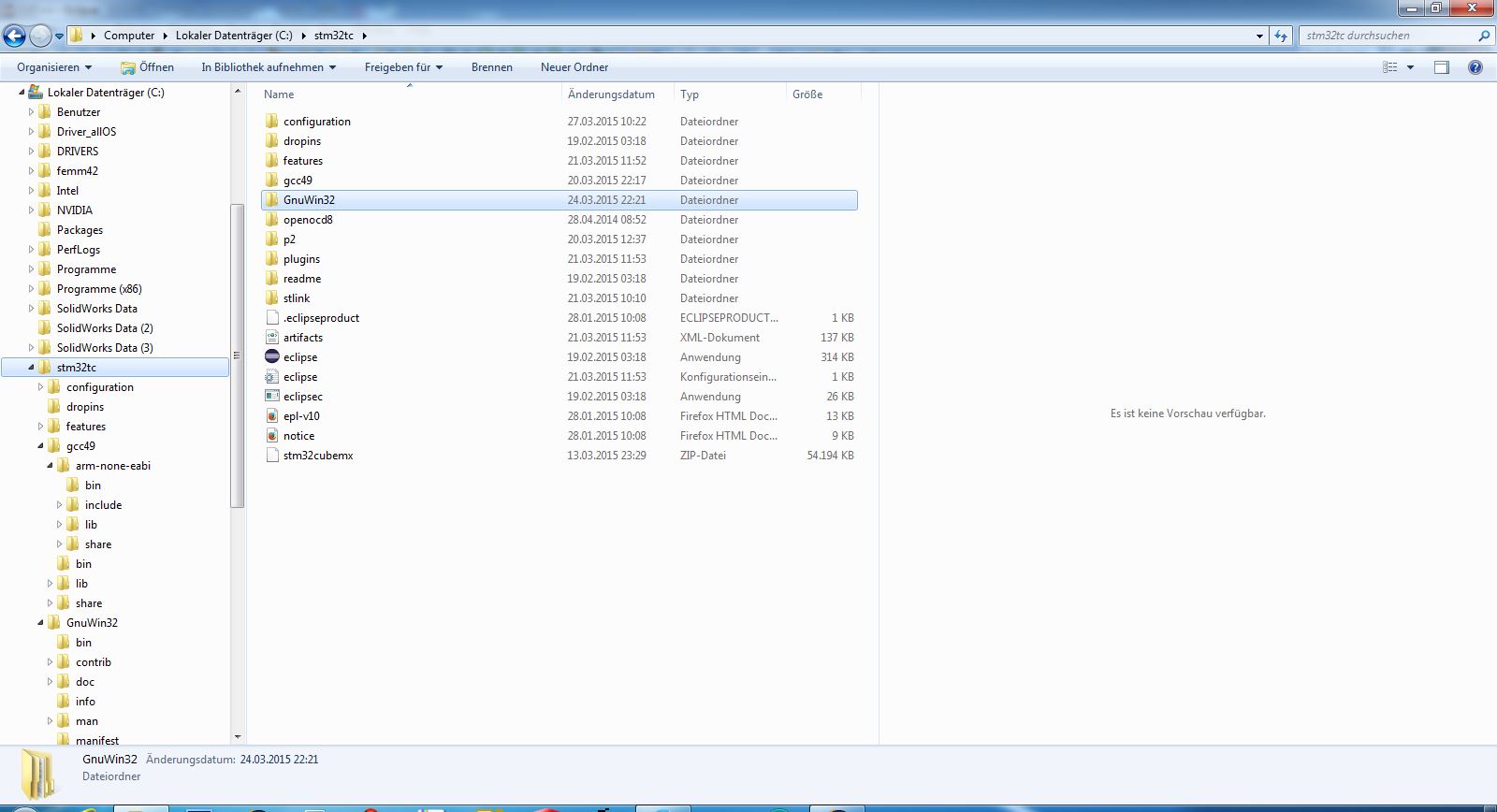This screenshot has width=1497, height=812.
Task: Click the Intel folder in tree
Action: click(x=67, y=191)
